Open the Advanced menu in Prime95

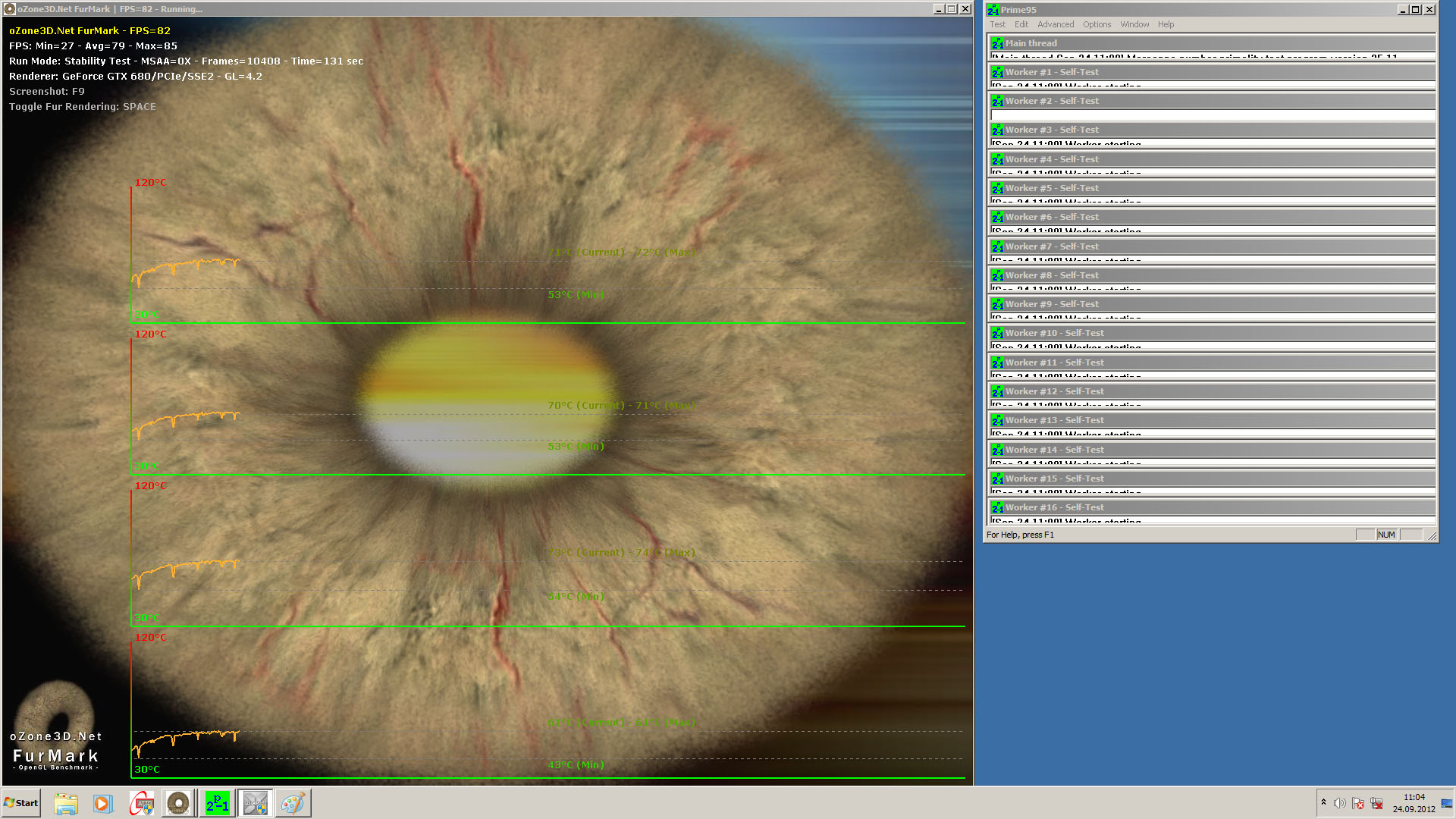pos(1056,24)
